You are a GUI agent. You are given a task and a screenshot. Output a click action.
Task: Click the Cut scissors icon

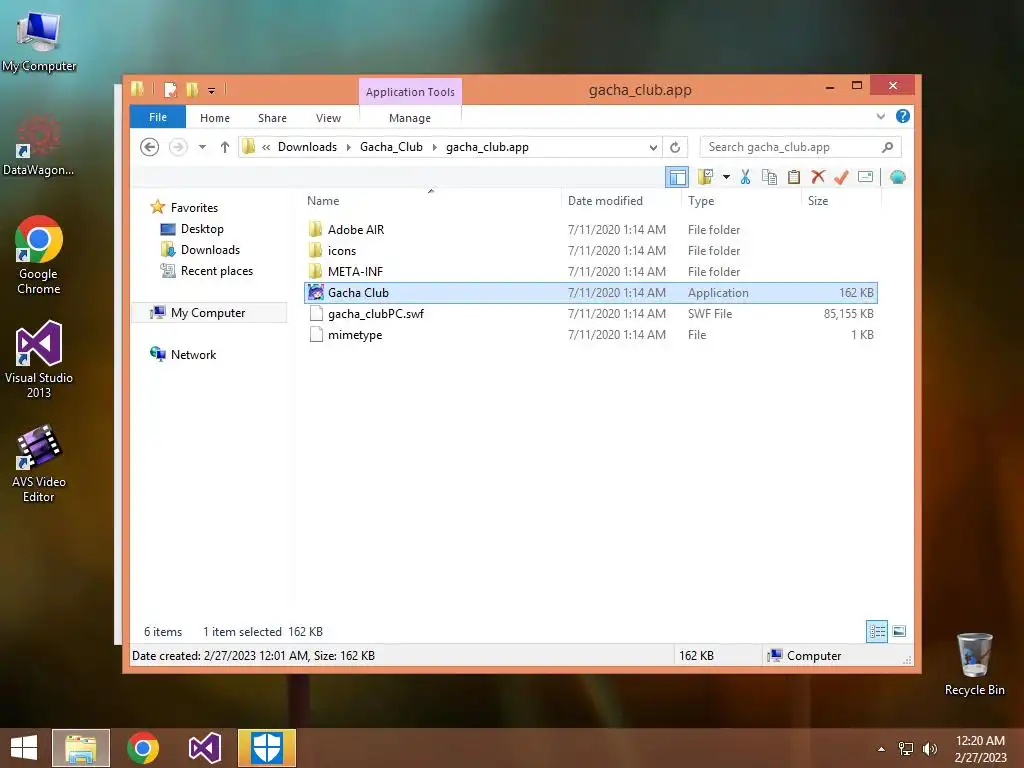point(745,177)
